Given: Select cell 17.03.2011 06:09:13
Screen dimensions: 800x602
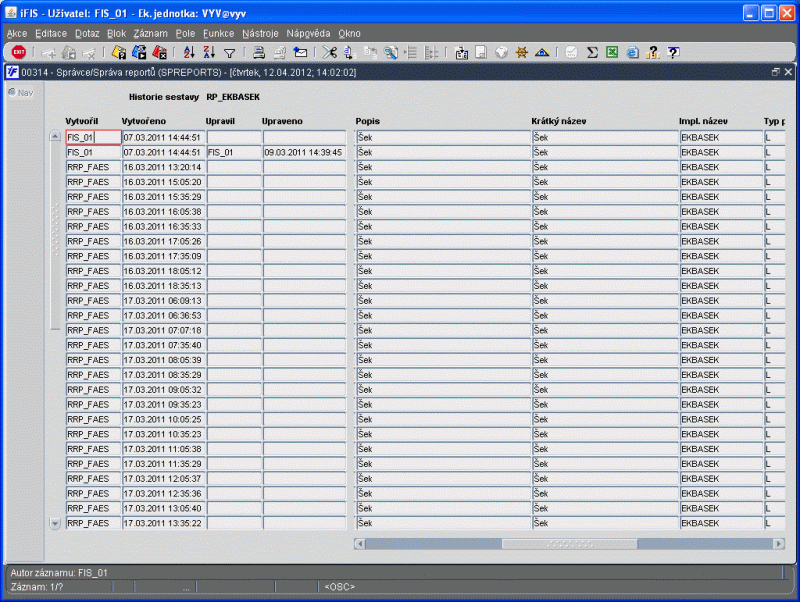Looking at the screenshot, I should click(164, 300).
